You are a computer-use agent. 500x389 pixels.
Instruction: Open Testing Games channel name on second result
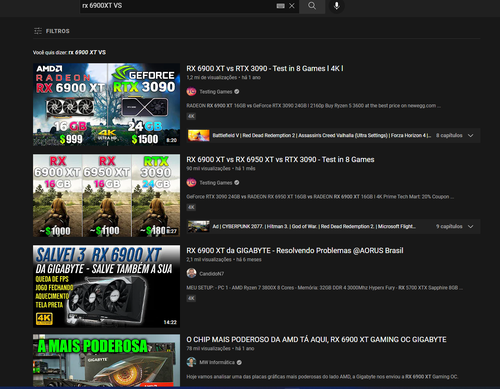click(x=216, y=183)
